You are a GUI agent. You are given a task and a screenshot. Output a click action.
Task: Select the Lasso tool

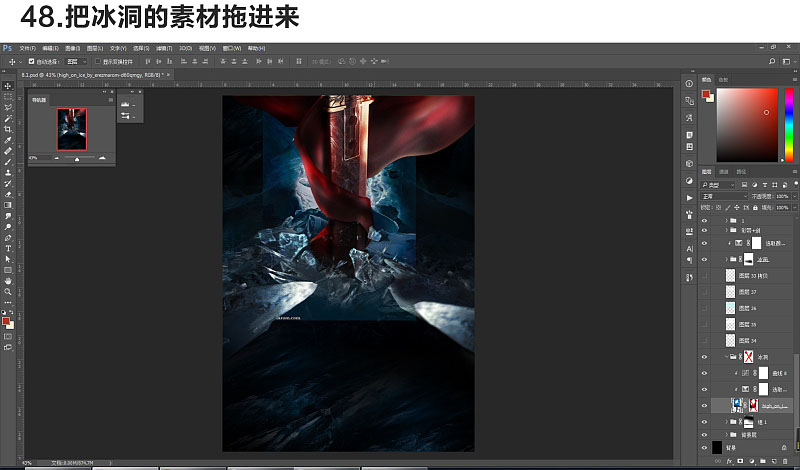(8, 108)
